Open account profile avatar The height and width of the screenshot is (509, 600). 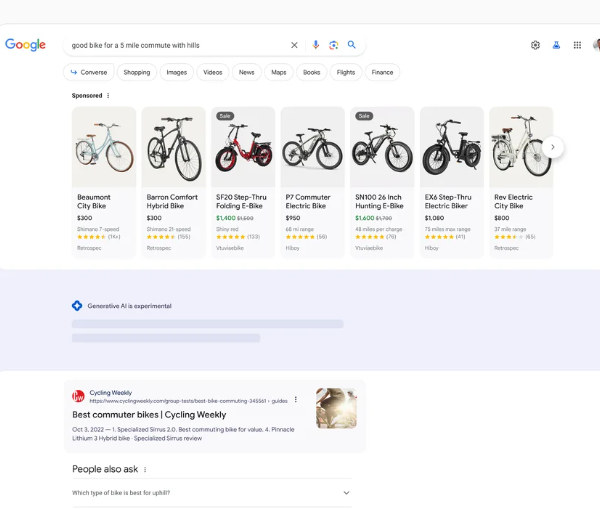point(596,45)
